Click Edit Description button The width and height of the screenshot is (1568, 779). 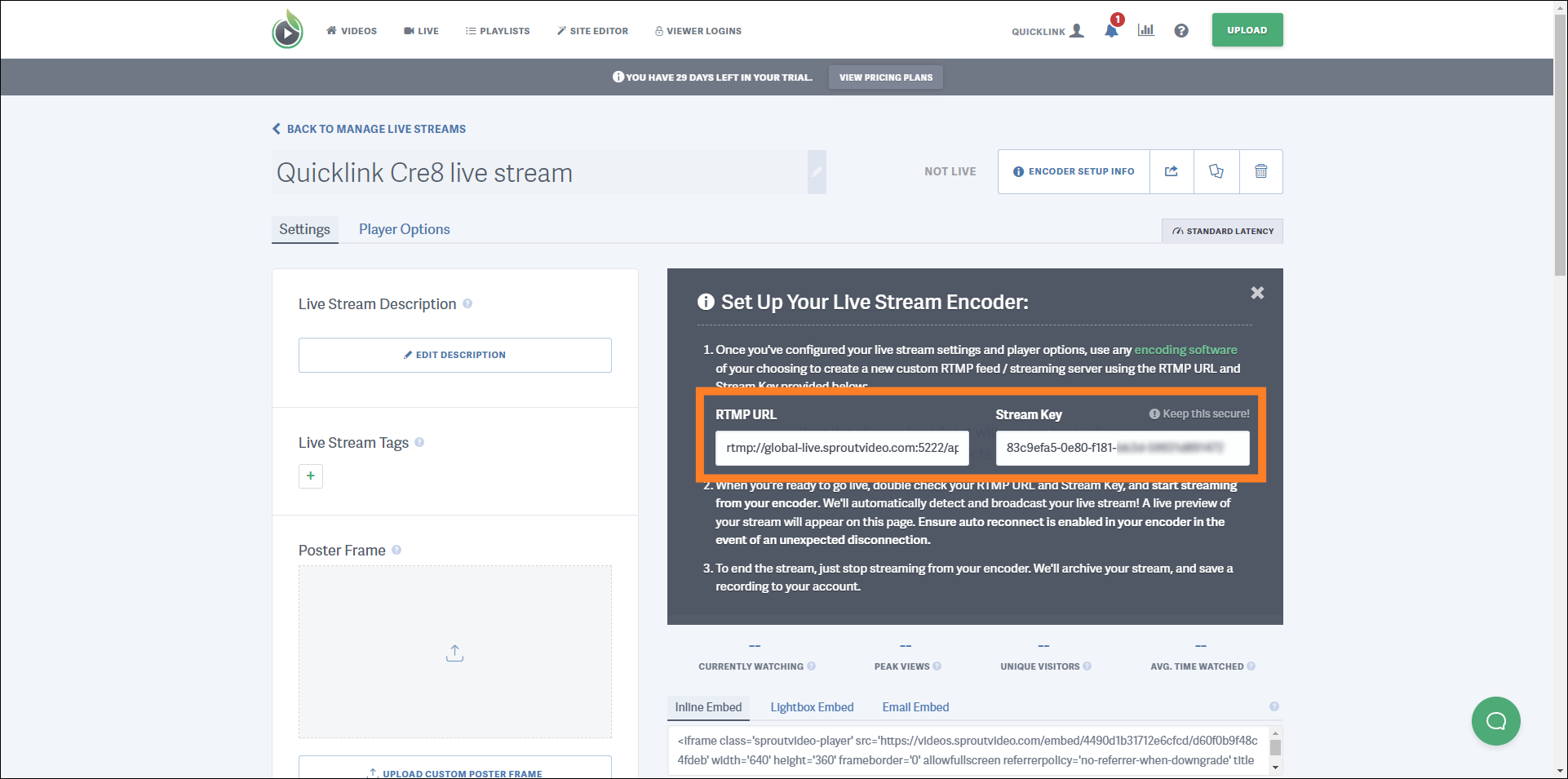point(455,355)
